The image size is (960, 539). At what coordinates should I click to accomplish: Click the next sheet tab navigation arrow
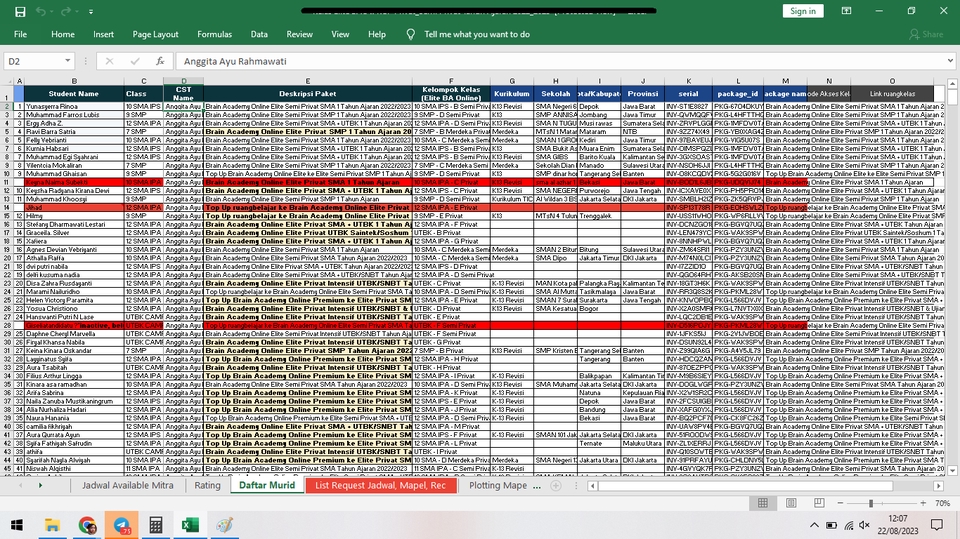tap(40, 485)
